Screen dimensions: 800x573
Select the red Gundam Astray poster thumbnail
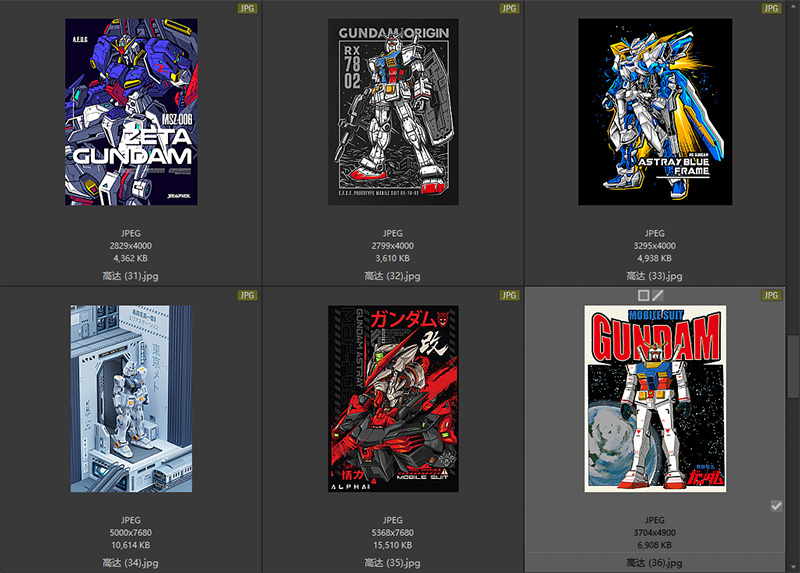pyautogui.click(x=393, y=398)
